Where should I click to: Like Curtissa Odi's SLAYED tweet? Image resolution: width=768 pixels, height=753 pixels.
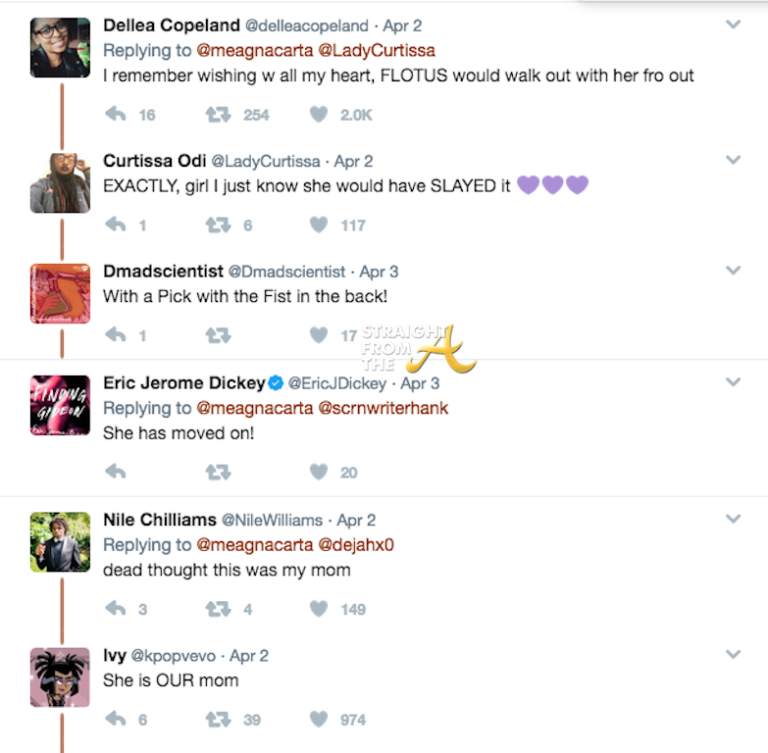click(318, 225)
